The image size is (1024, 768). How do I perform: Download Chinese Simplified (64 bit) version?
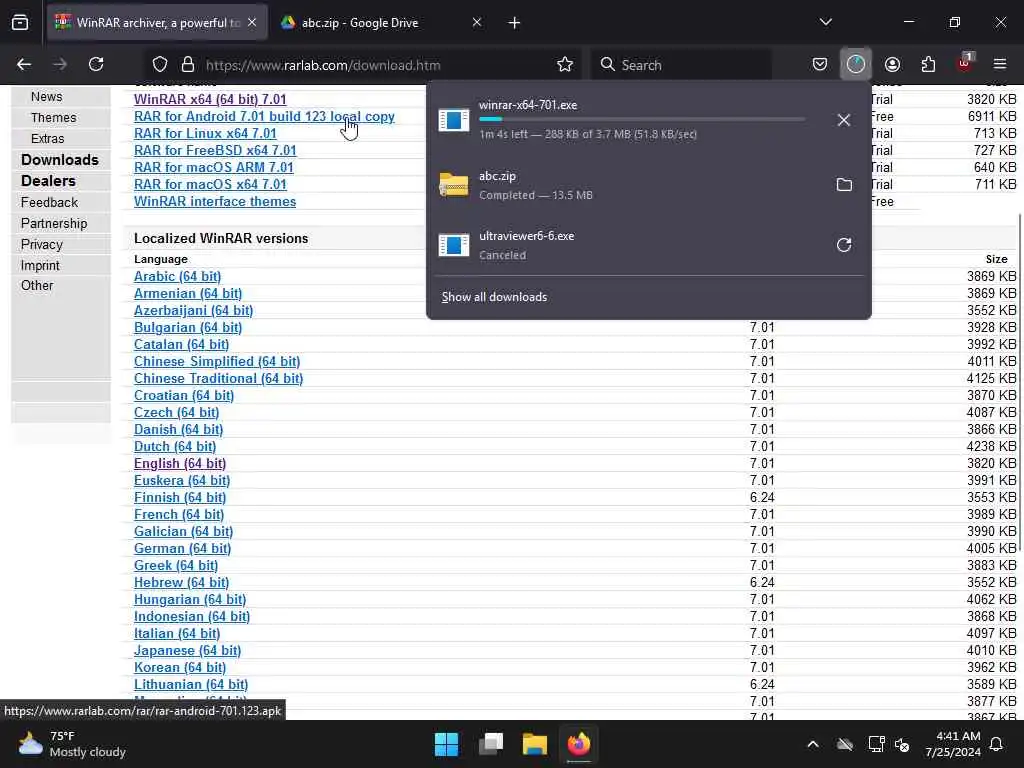pyautogui.click(x=217, y=361)
